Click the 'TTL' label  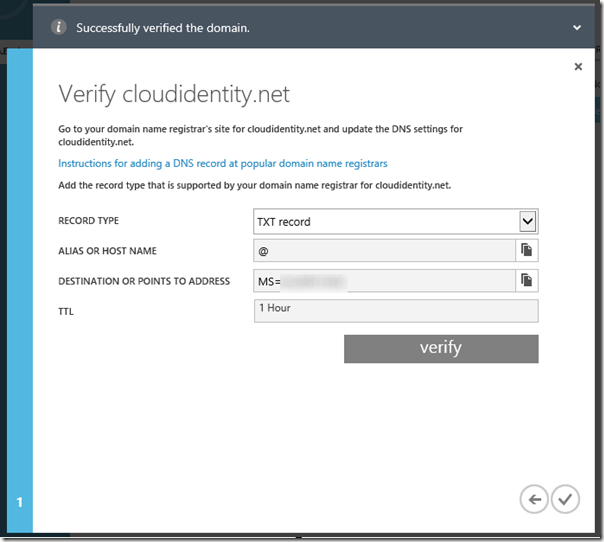click(x=66, y=311)
